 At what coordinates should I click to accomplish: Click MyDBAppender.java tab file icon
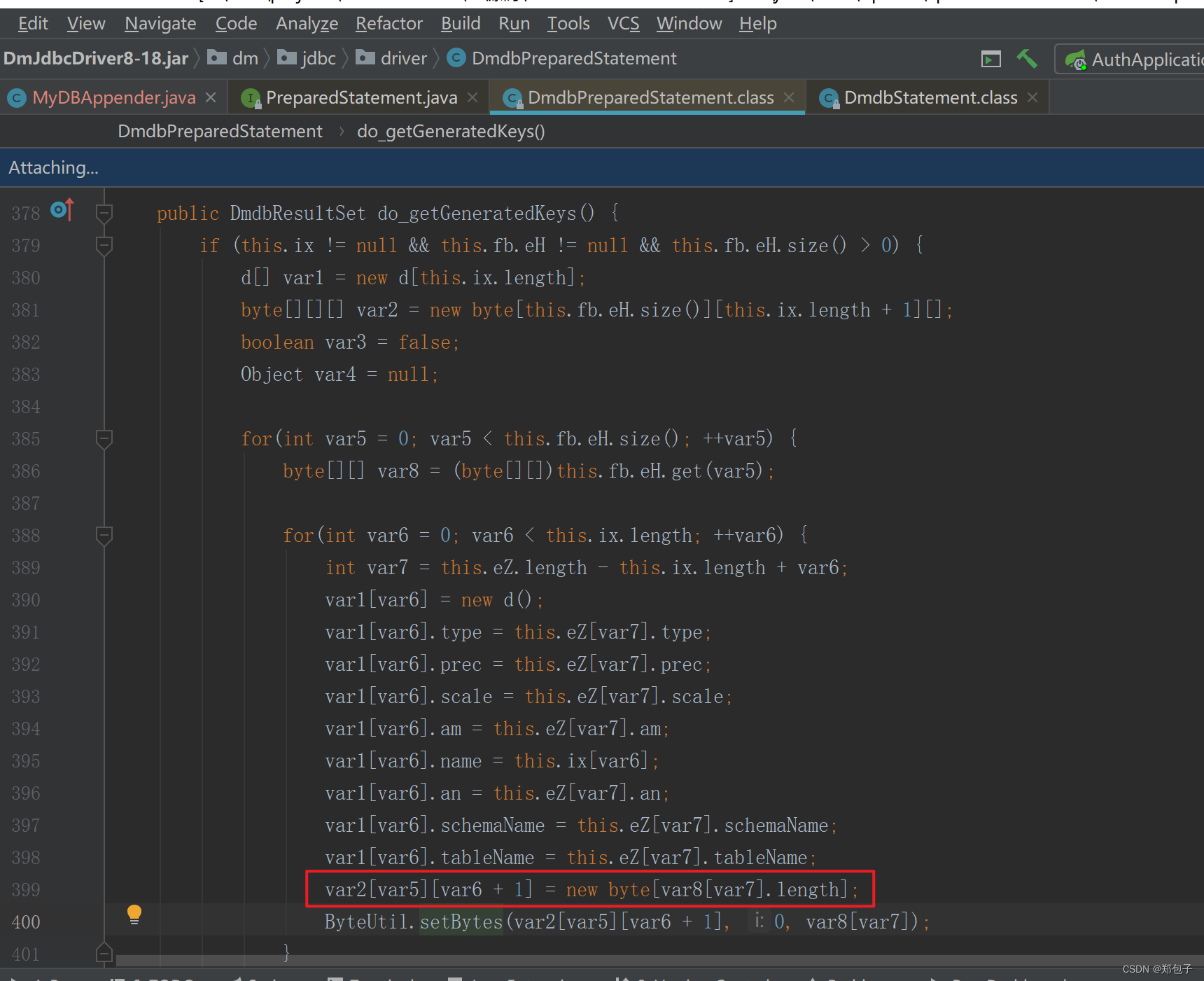(17, 98)
